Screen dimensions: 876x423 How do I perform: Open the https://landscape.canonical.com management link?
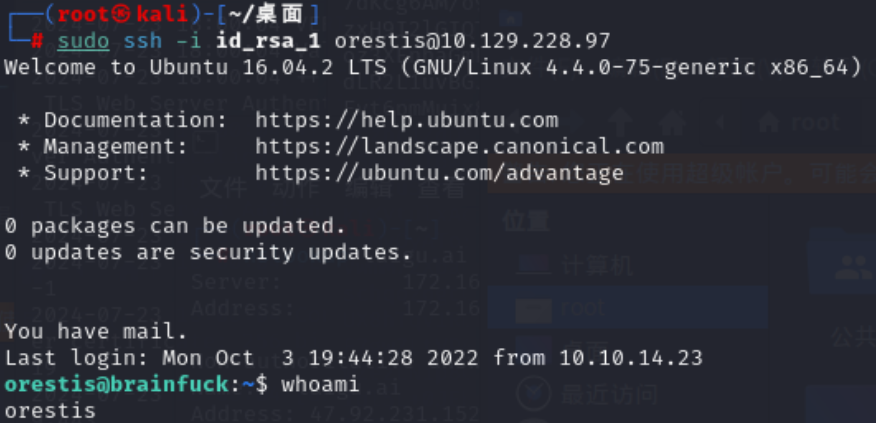[459, 146]
